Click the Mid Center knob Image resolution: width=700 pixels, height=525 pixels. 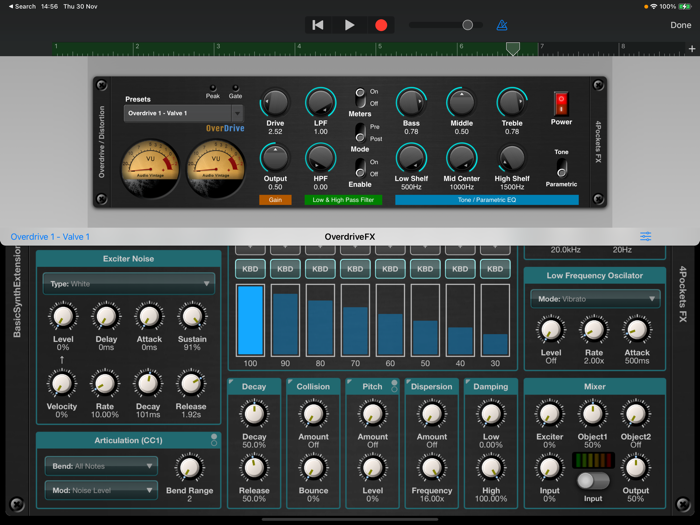(x=462, y=158)
